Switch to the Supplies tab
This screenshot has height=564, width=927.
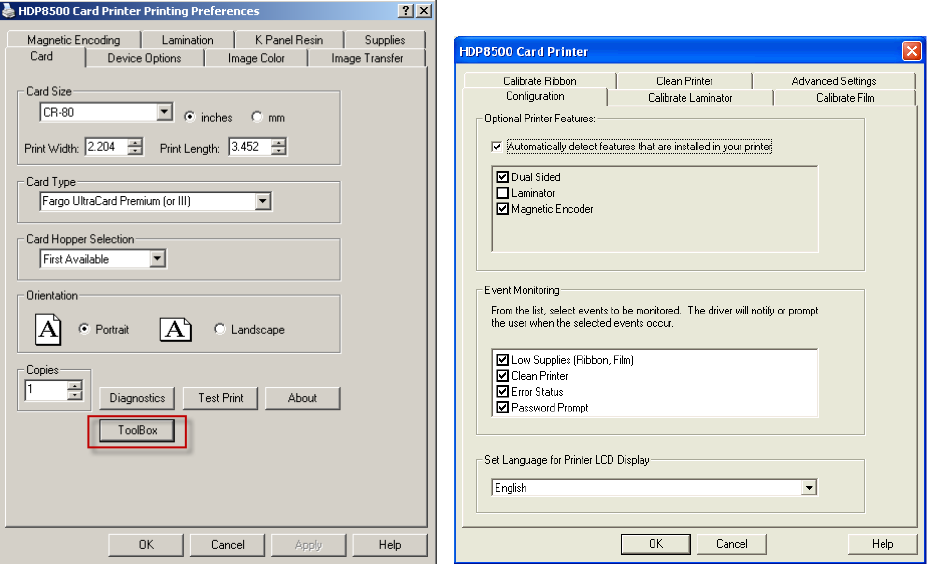[385, 40]
